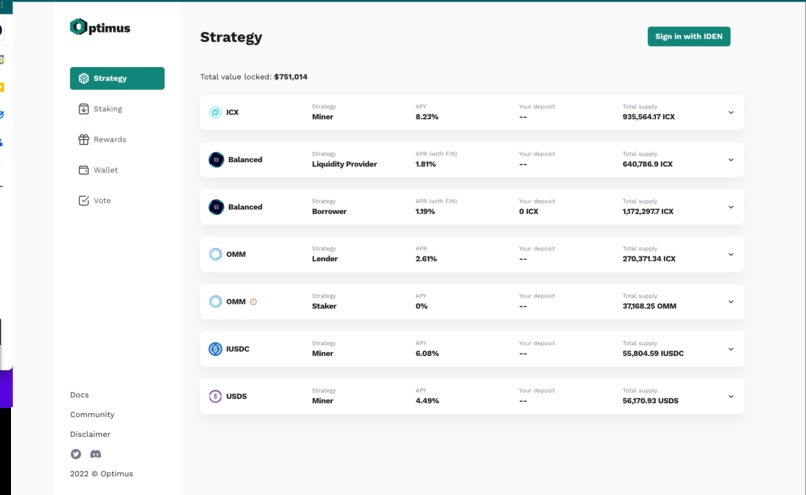Click the USDS token icon
Viewport: 806px width, 495px height.
(x=215, y=396)
